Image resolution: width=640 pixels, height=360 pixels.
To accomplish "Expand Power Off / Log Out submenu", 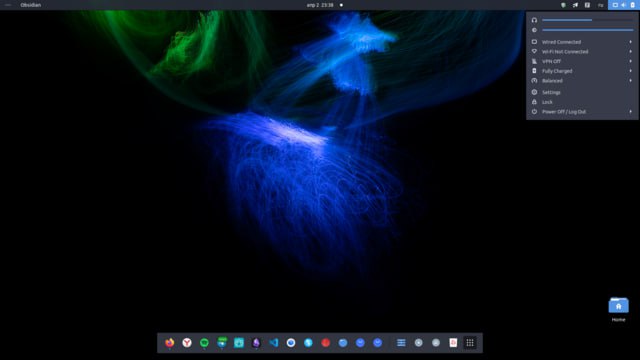I will coord(582,111).
